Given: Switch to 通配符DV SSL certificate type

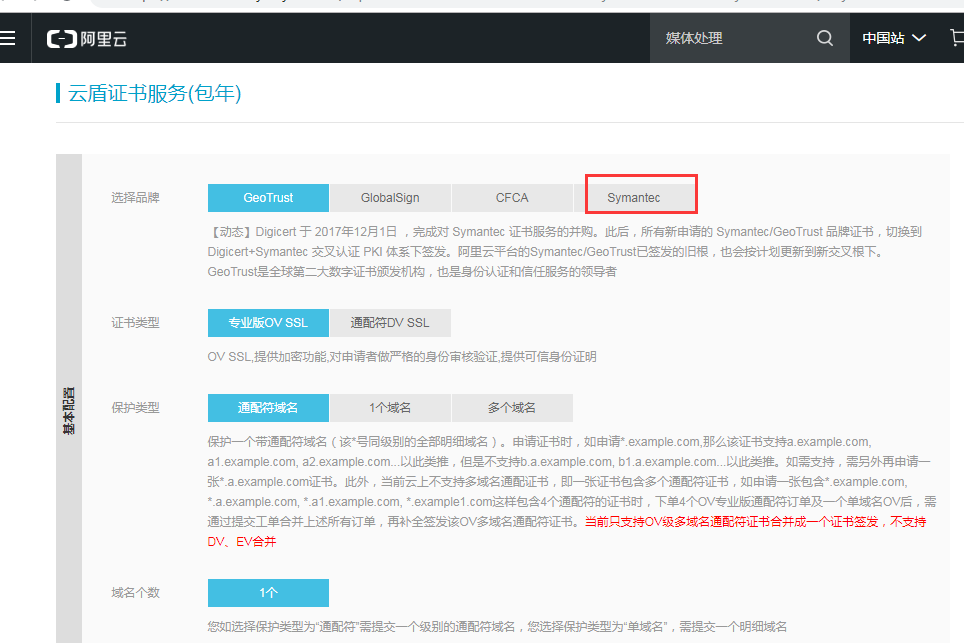Looking at the screenshot, I should coord(390,323).
